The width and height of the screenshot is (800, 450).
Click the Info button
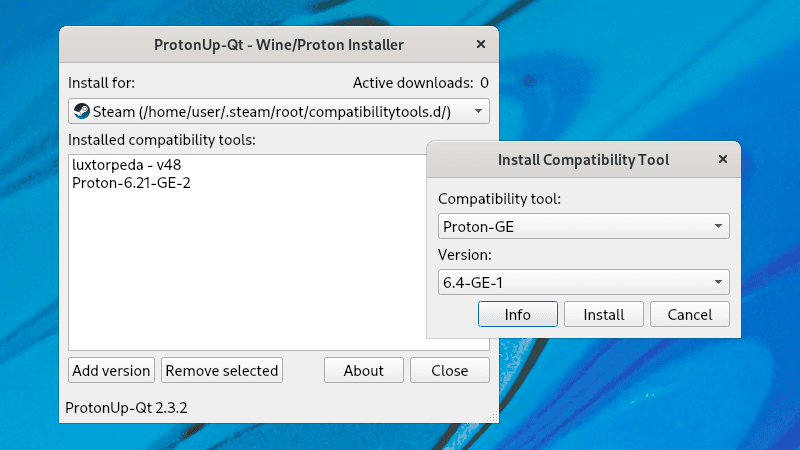pos(517,314)
